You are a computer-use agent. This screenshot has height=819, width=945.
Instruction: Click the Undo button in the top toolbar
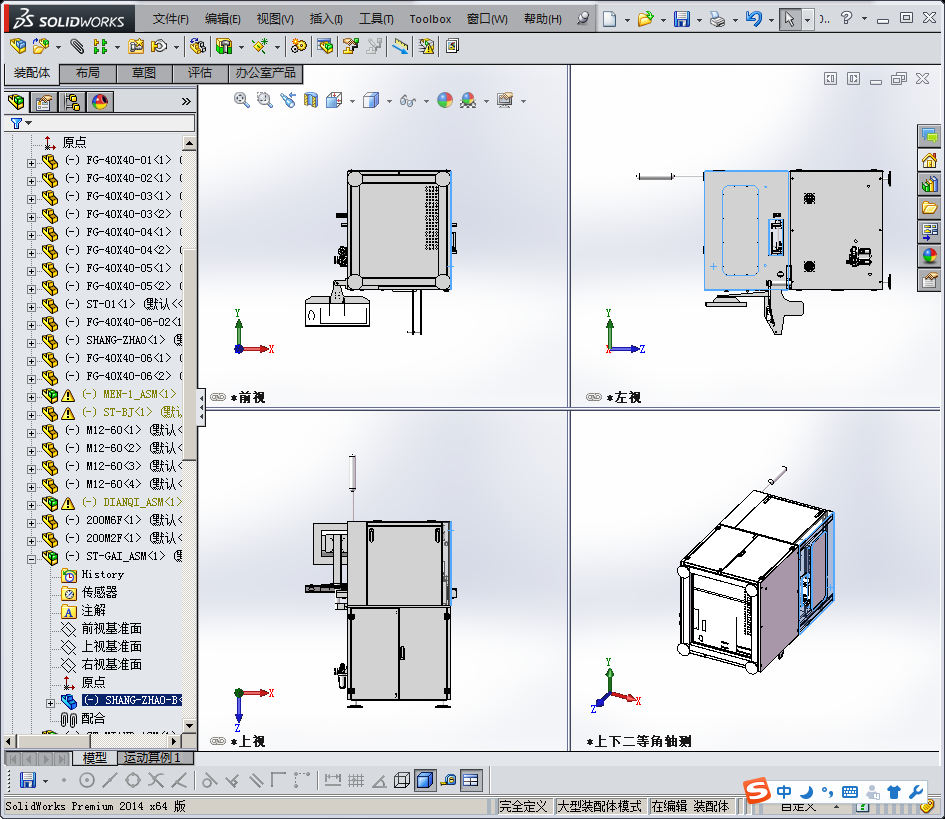[x=753, y=19]
